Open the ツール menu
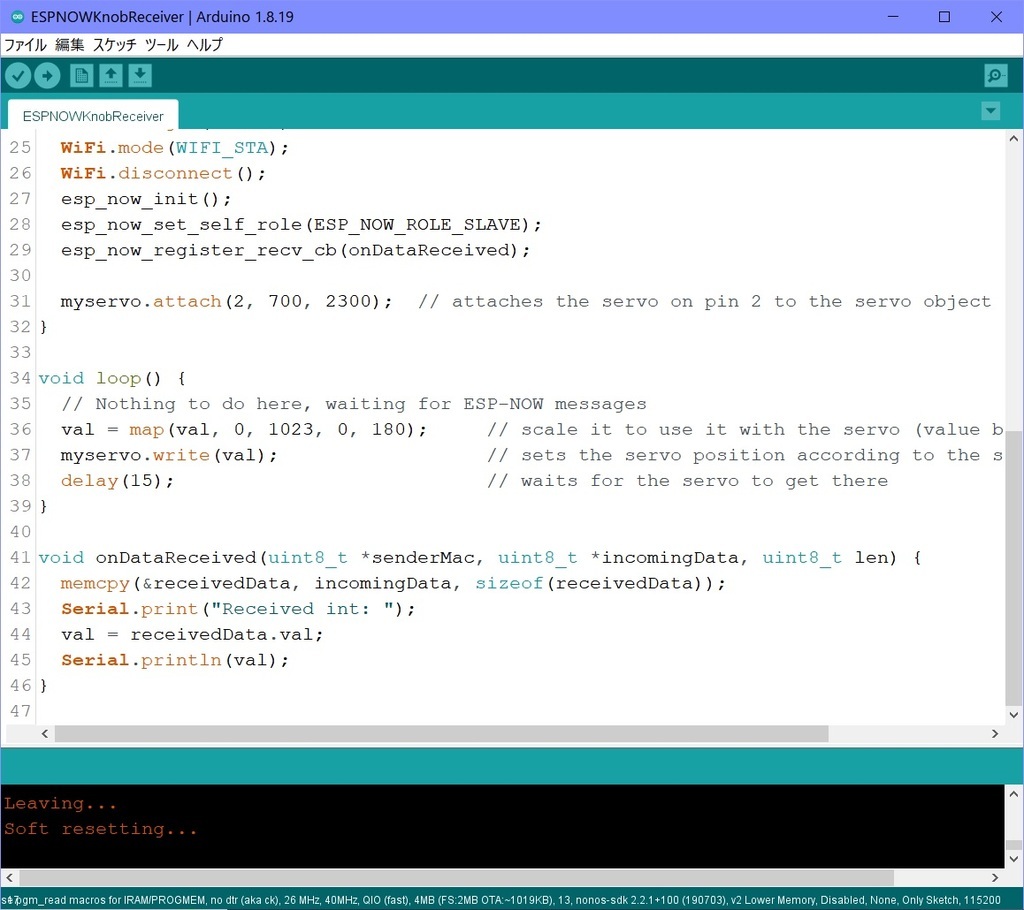Image resolution: width=1024 pixels, height=910 pixels. coord(162,45)
